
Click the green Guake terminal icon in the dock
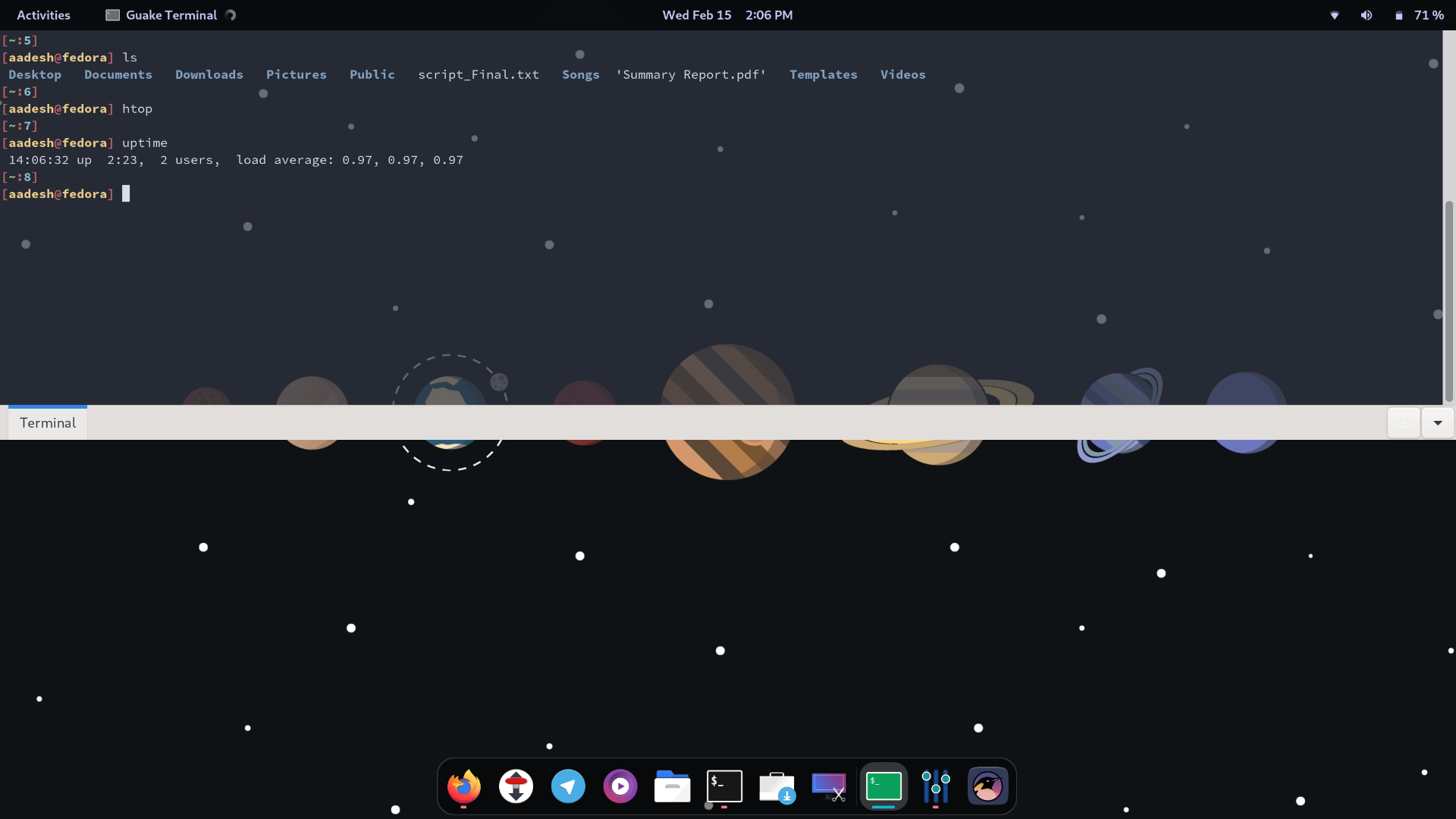(883, 786)
